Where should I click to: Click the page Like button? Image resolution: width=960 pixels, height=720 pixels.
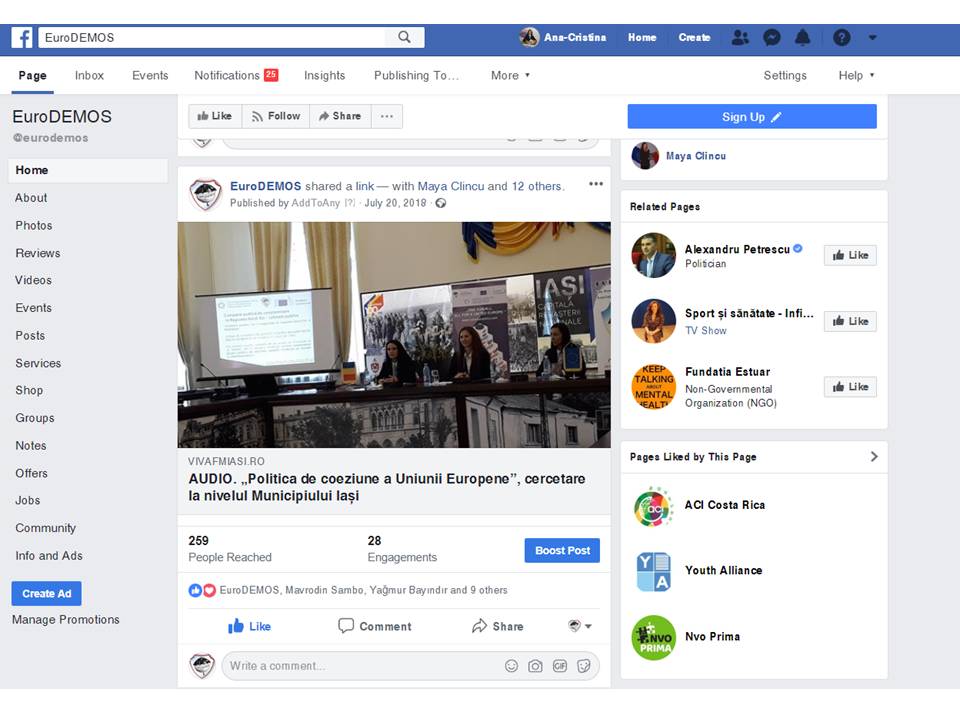[215, 116]
